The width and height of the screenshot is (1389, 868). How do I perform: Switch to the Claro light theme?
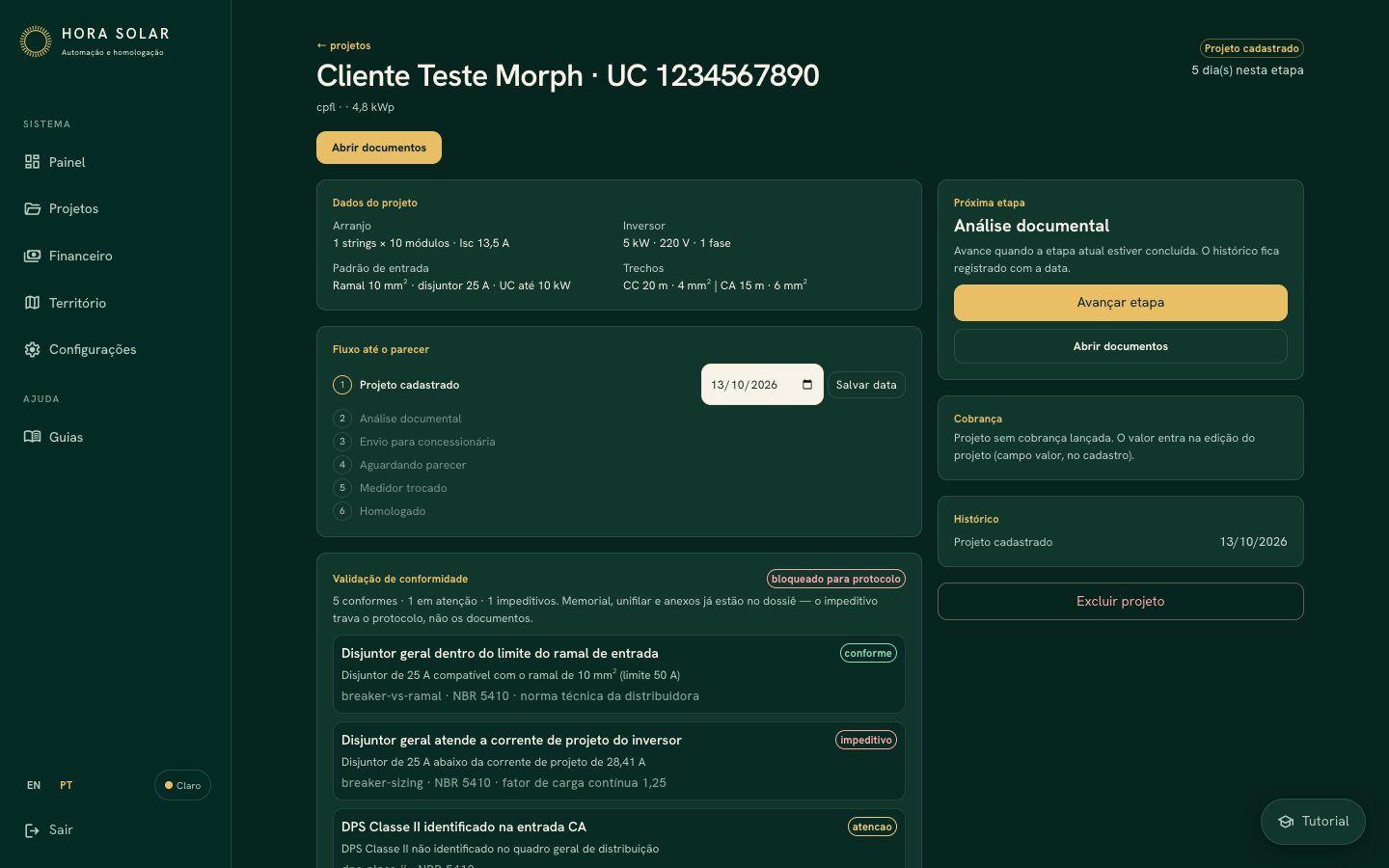[x=182, y=785]
